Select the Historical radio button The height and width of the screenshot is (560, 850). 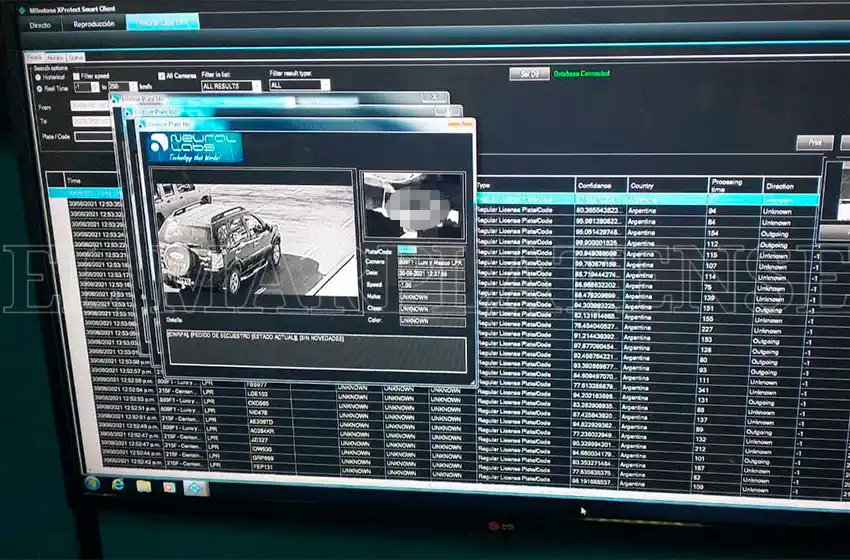point(40,76)
